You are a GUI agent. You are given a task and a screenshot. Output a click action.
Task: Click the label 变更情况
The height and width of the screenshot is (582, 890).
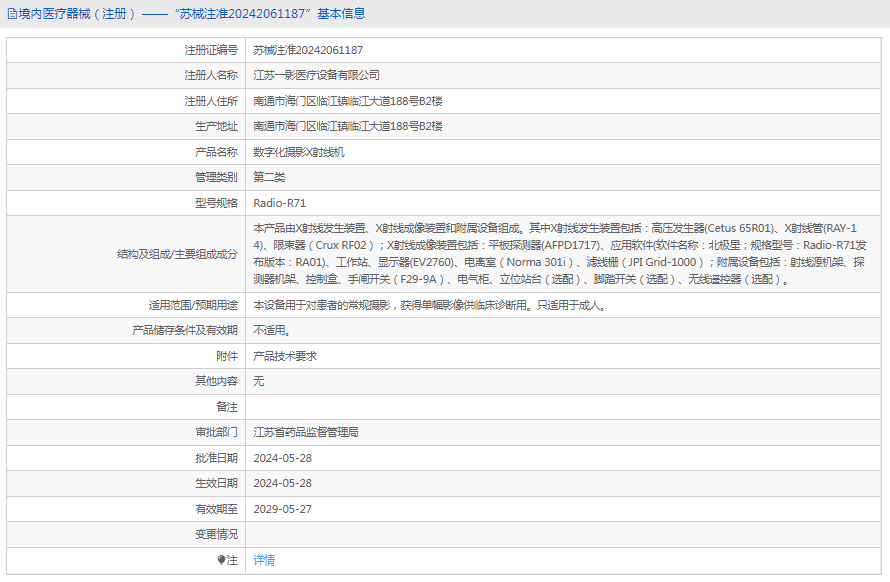[x=216, y=534]
